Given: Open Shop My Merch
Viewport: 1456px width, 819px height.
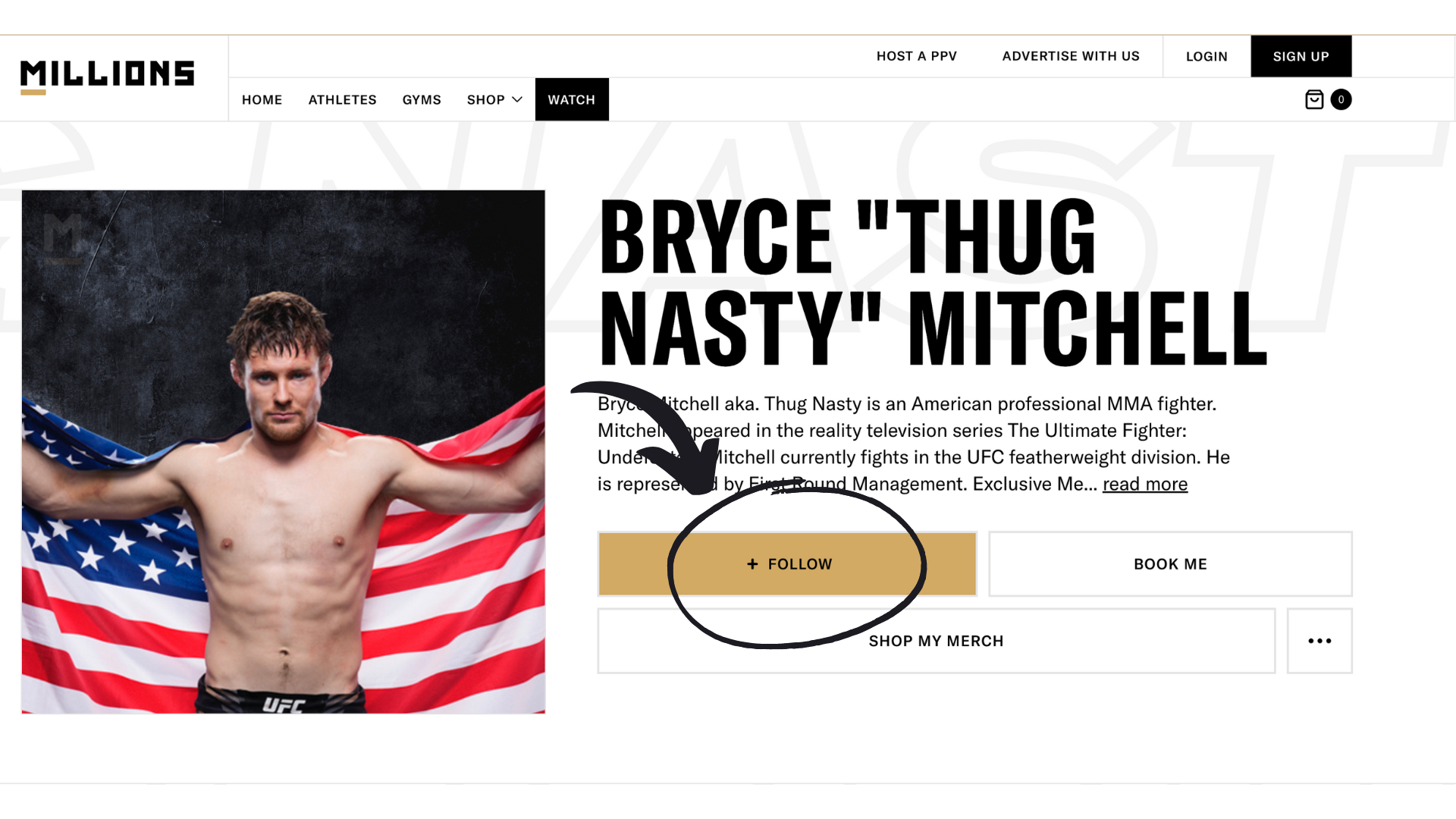Looking at the screenshot, I should click(936, 641).
